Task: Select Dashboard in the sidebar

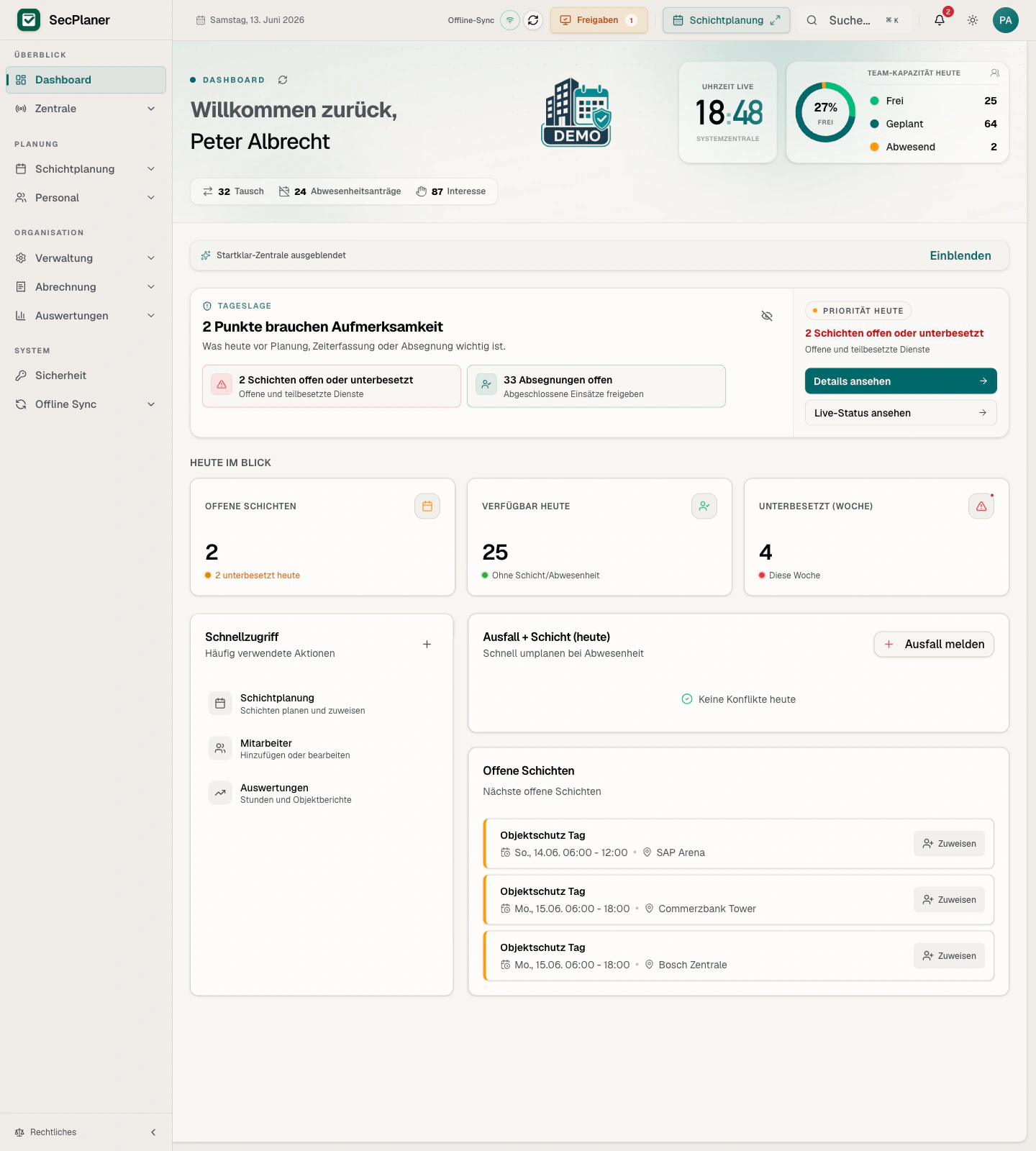Action: 86,80
